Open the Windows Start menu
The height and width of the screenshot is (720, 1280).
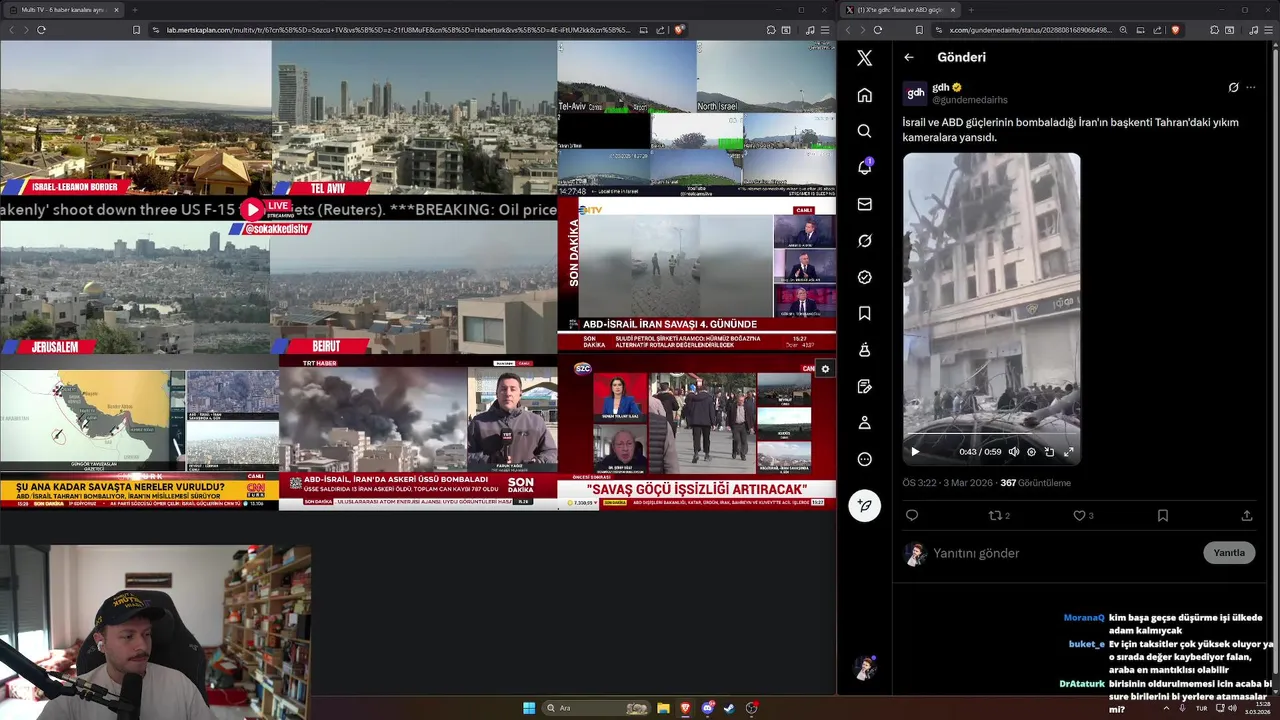coord(529,708)
